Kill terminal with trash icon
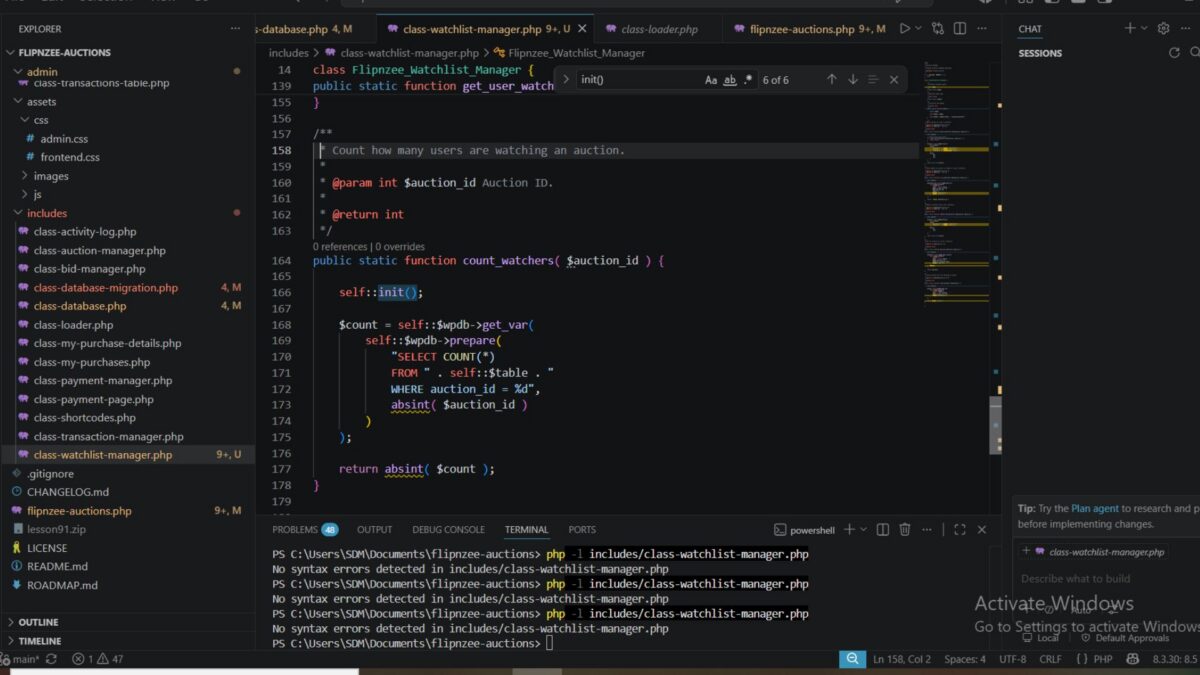The image size is (1200, 675). coord(905,530)
